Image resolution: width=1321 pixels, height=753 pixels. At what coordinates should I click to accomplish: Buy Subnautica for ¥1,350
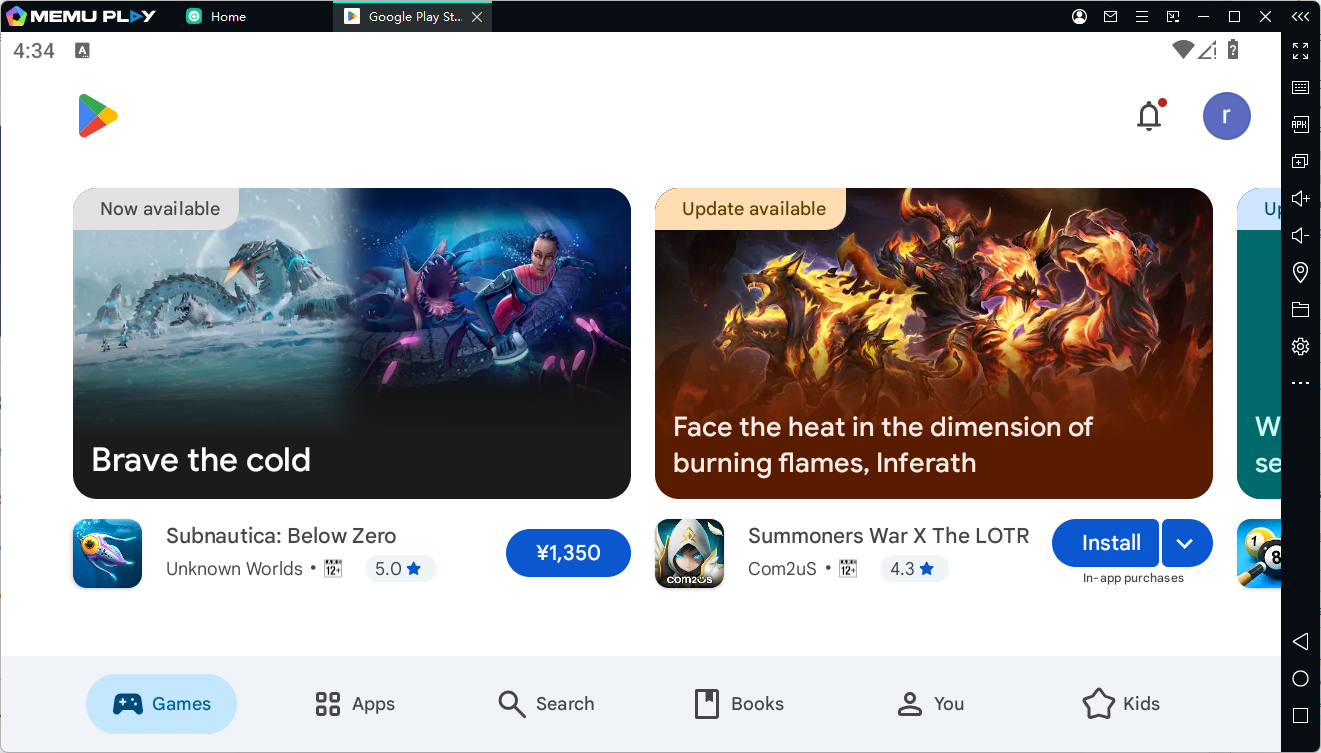pyautogui.click(x=568, y=553)
